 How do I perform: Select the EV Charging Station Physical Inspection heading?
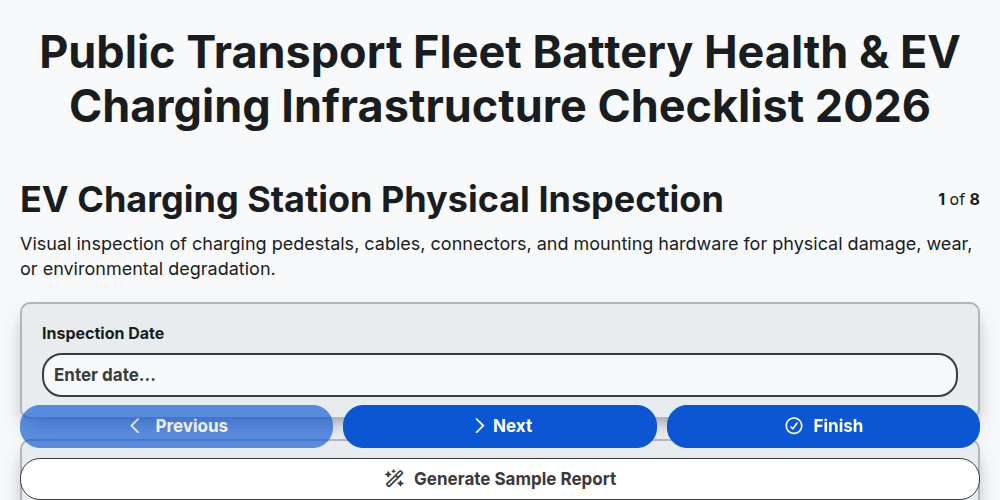coord(372,200)
